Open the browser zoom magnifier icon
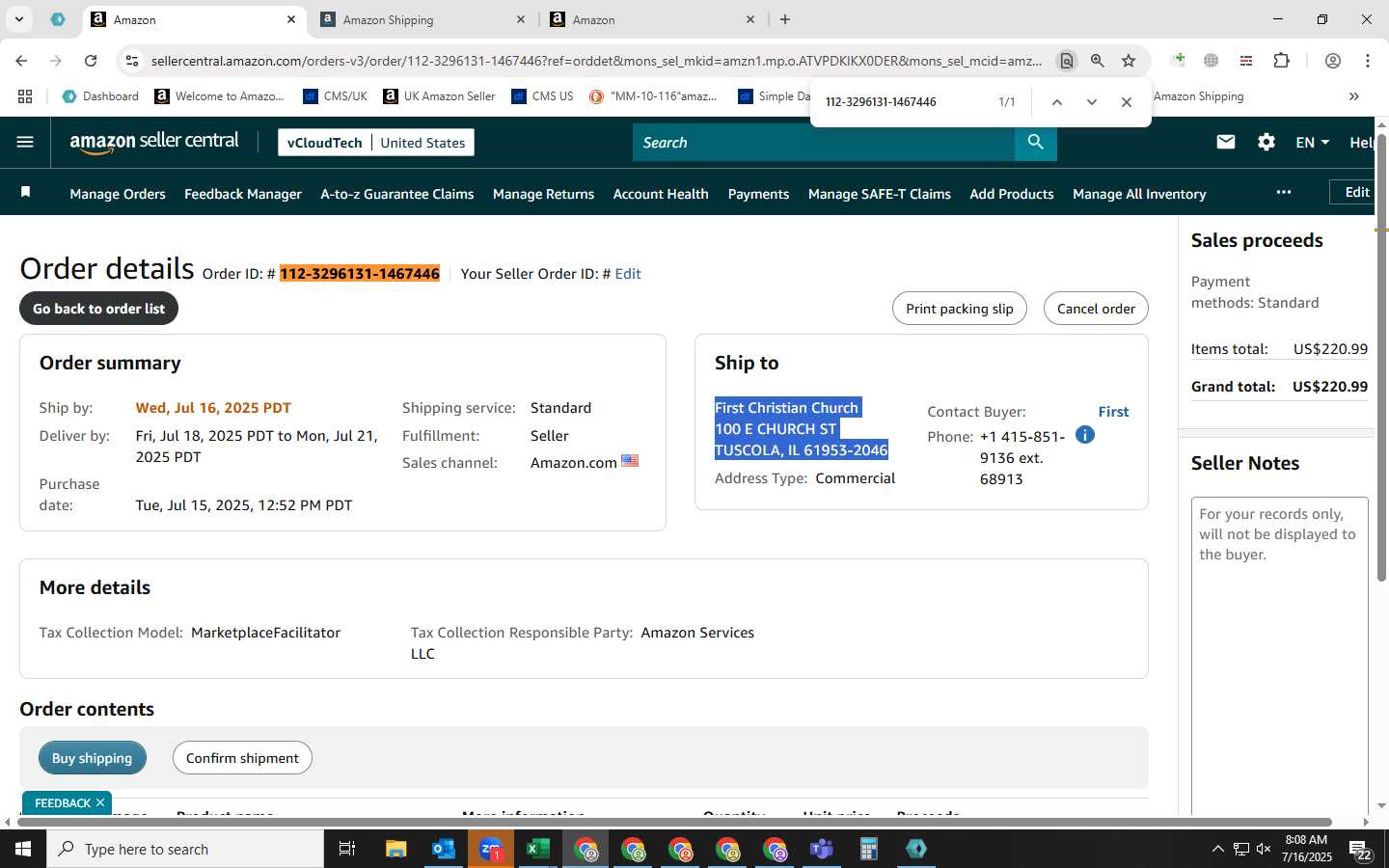This screenshot has height=868, width=1389. pyautogui.click(x=1098, y=61)
